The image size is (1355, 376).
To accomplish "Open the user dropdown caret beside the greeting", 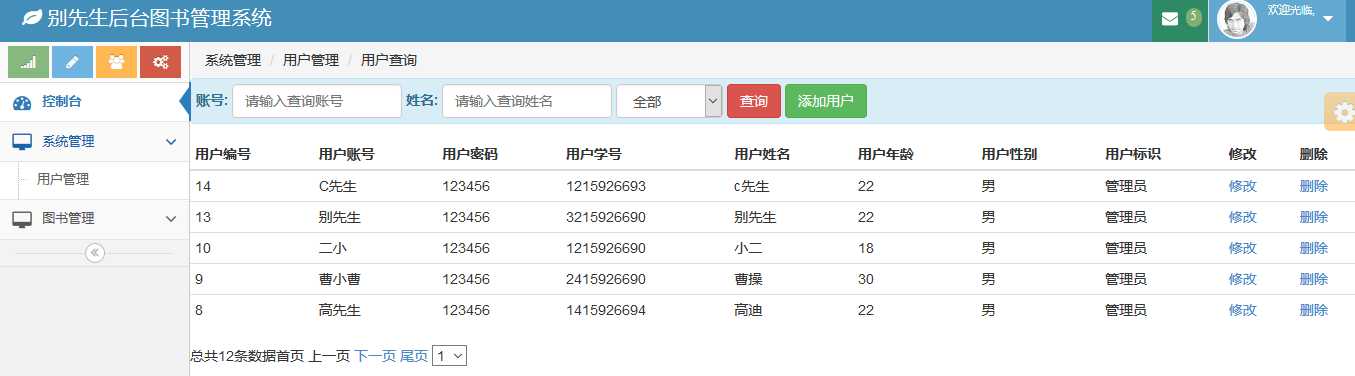I will (x=1328, y=19).
